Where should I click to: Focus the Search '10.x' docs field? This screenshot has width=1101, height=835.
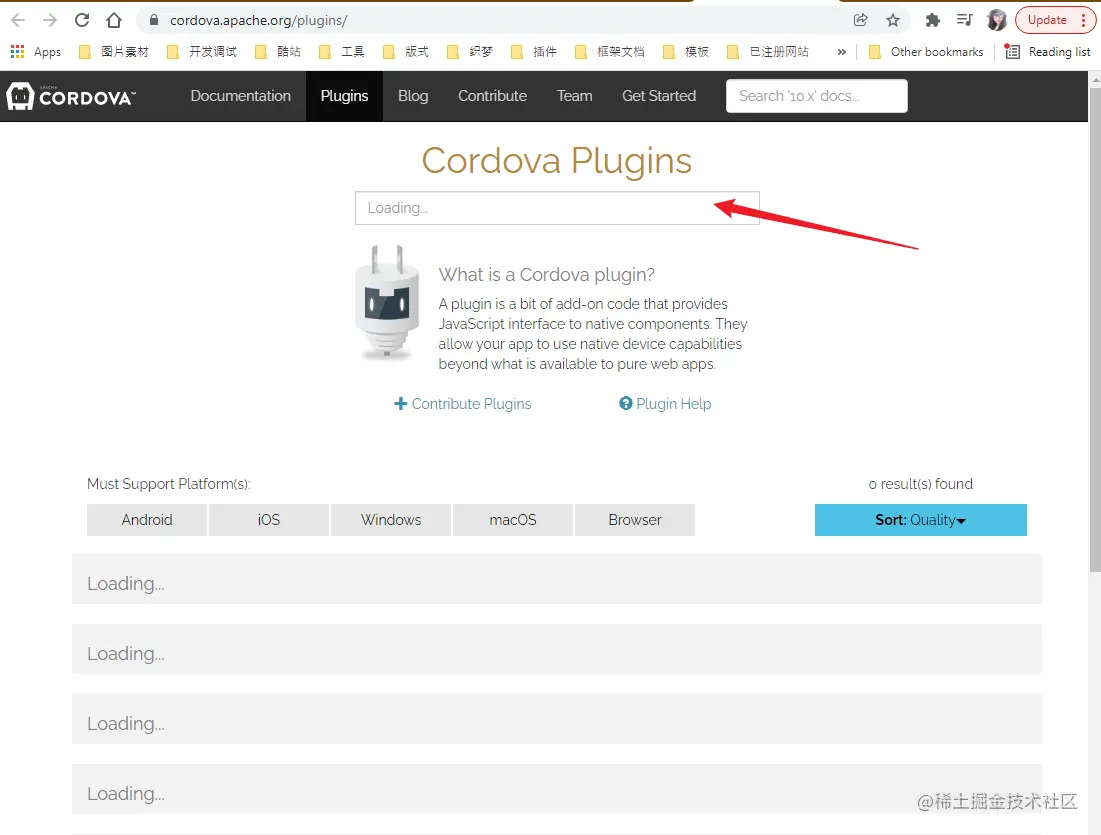[x=817, y=96]
